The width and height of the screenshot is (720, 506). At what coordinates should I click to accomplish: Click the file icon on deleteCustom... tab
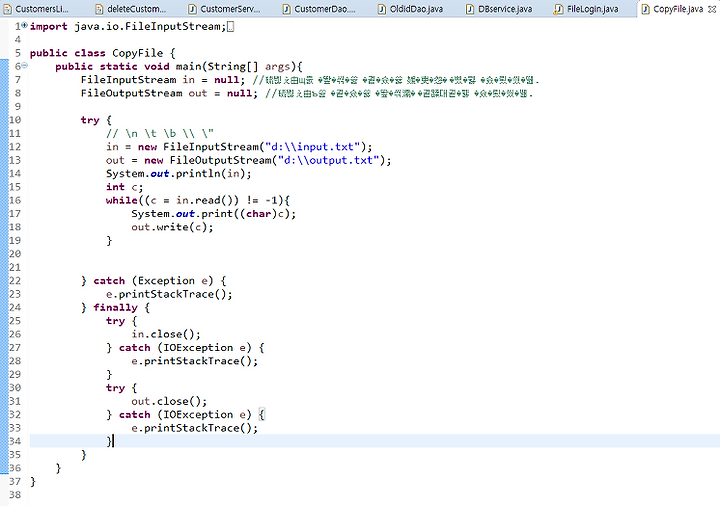click(99, 9)
